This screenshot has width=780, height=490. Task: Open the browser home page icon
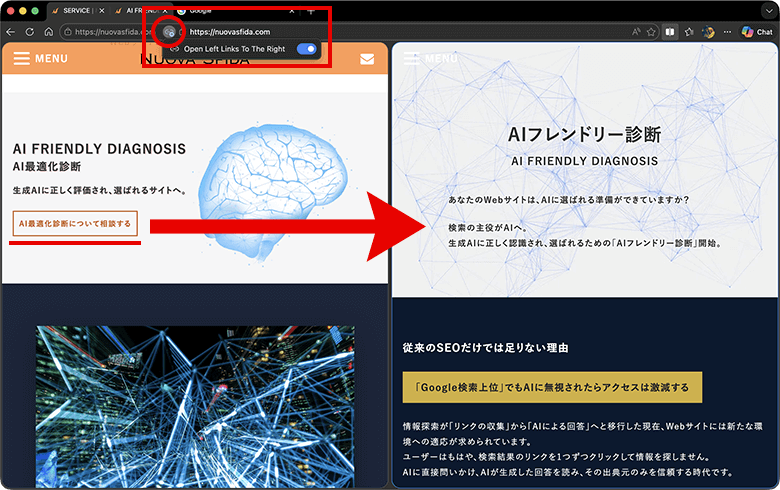49,32
